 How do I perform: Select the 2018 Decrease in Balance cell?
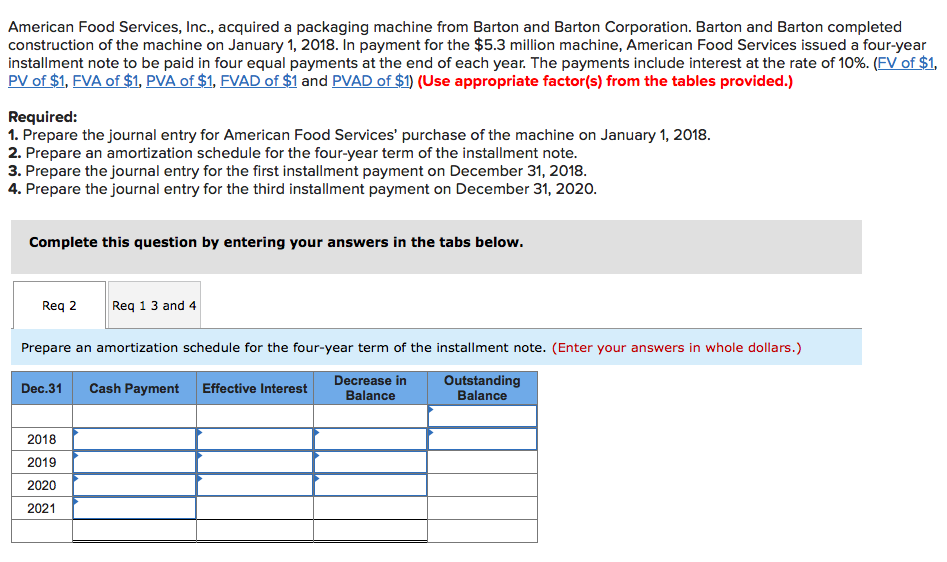(x=370, y=439)
